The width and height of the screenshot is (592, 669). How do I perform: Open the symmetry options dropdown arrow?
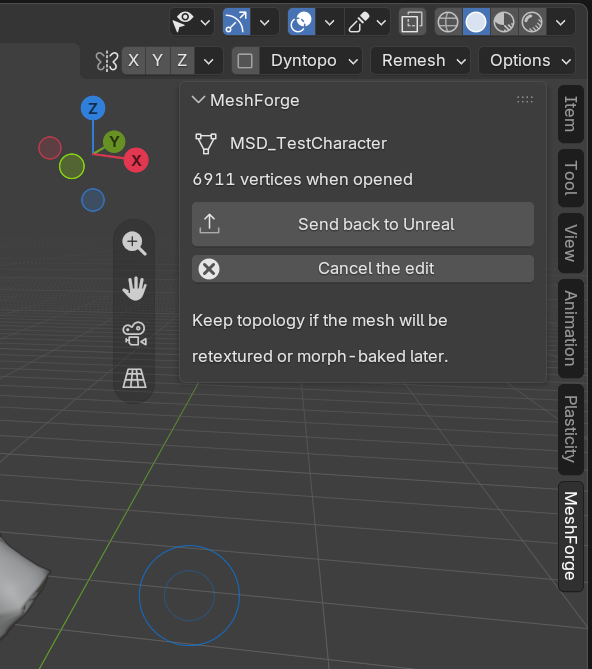(x=209, y=61)
